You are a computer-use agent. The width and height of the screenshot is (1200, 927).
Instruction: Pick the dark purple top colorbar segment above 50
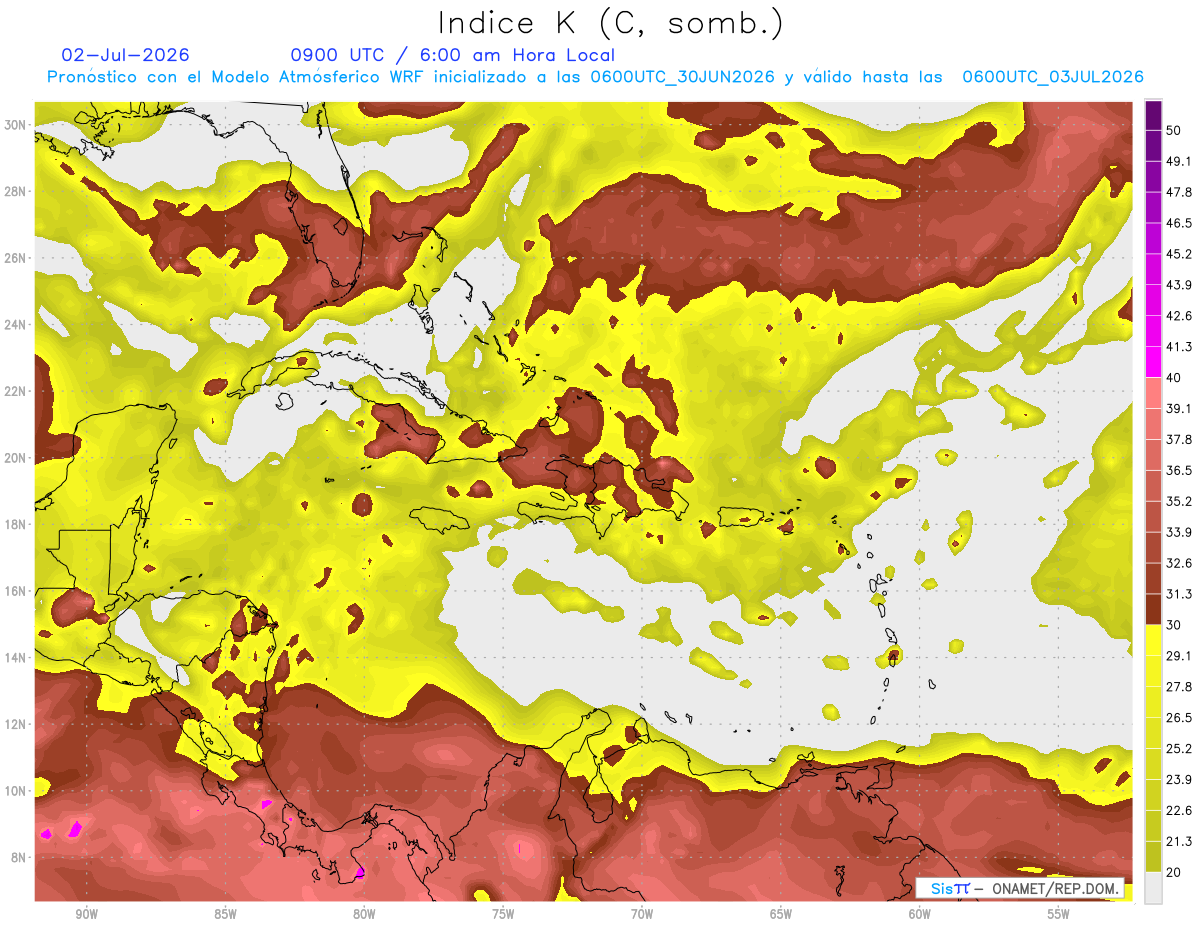1153,115
